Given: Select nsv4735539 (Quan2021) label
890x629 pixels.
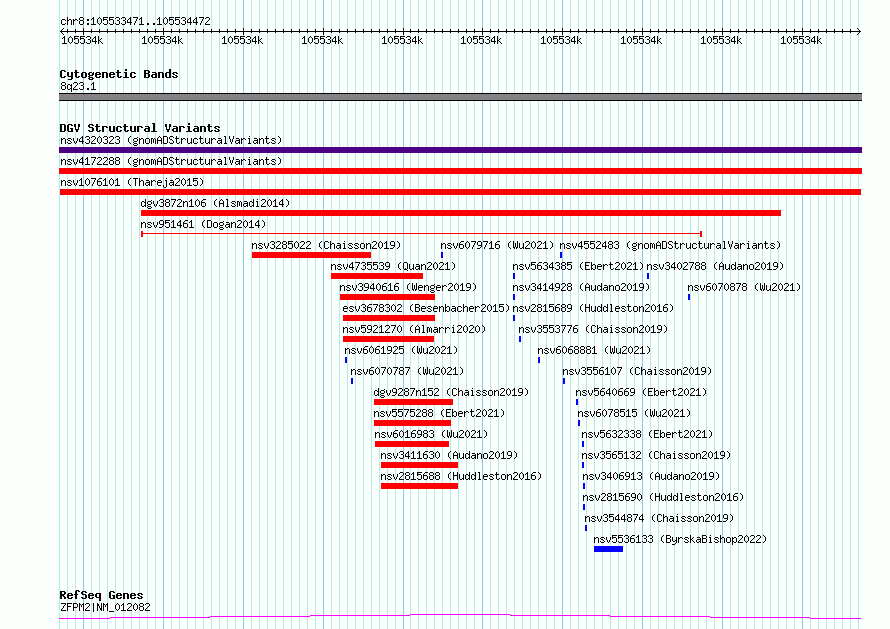Looking at the screenshot, I should click(x=393, y=266).
